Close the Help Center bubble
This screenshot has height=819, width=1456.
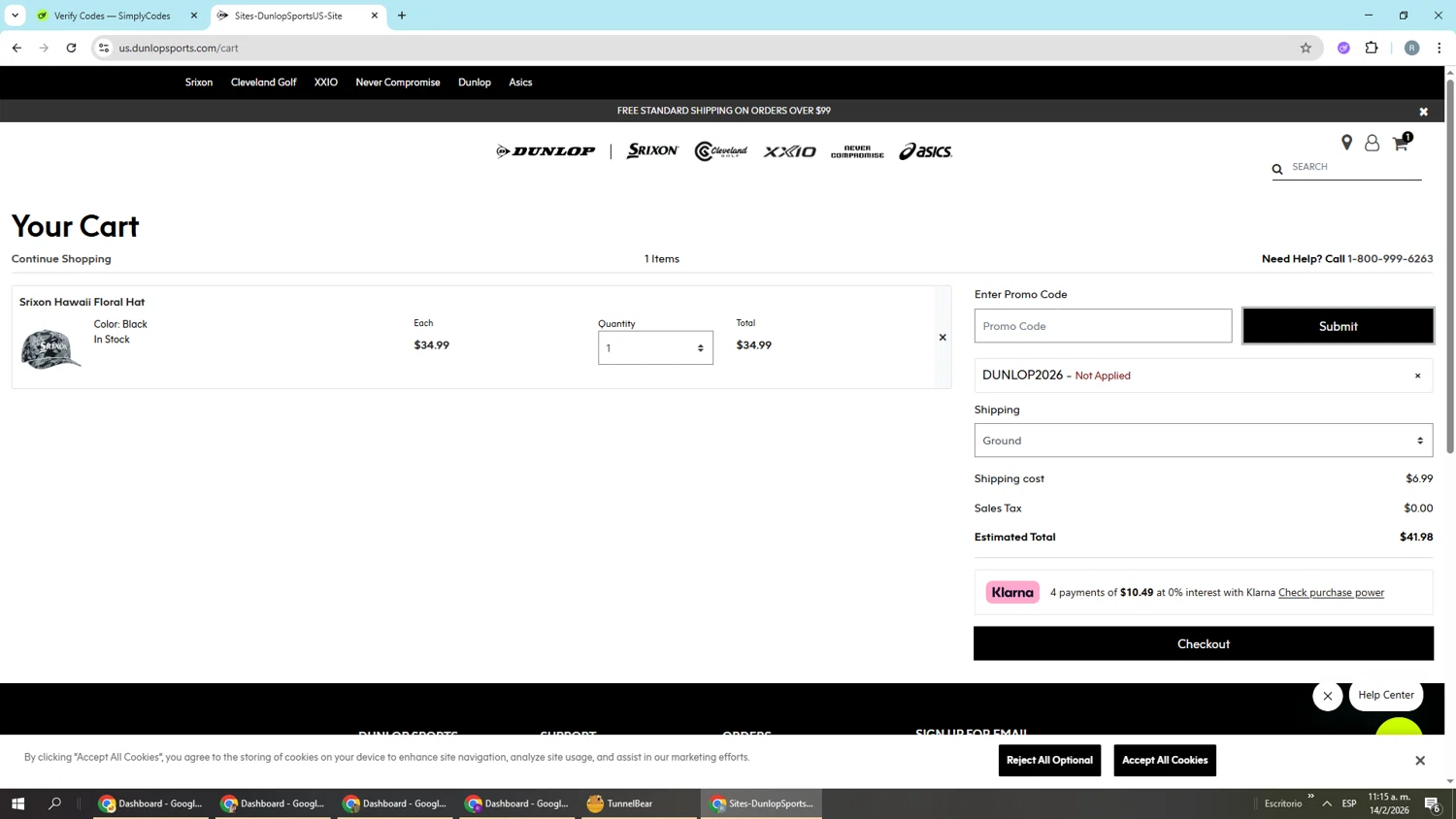tap(1328, 696)
